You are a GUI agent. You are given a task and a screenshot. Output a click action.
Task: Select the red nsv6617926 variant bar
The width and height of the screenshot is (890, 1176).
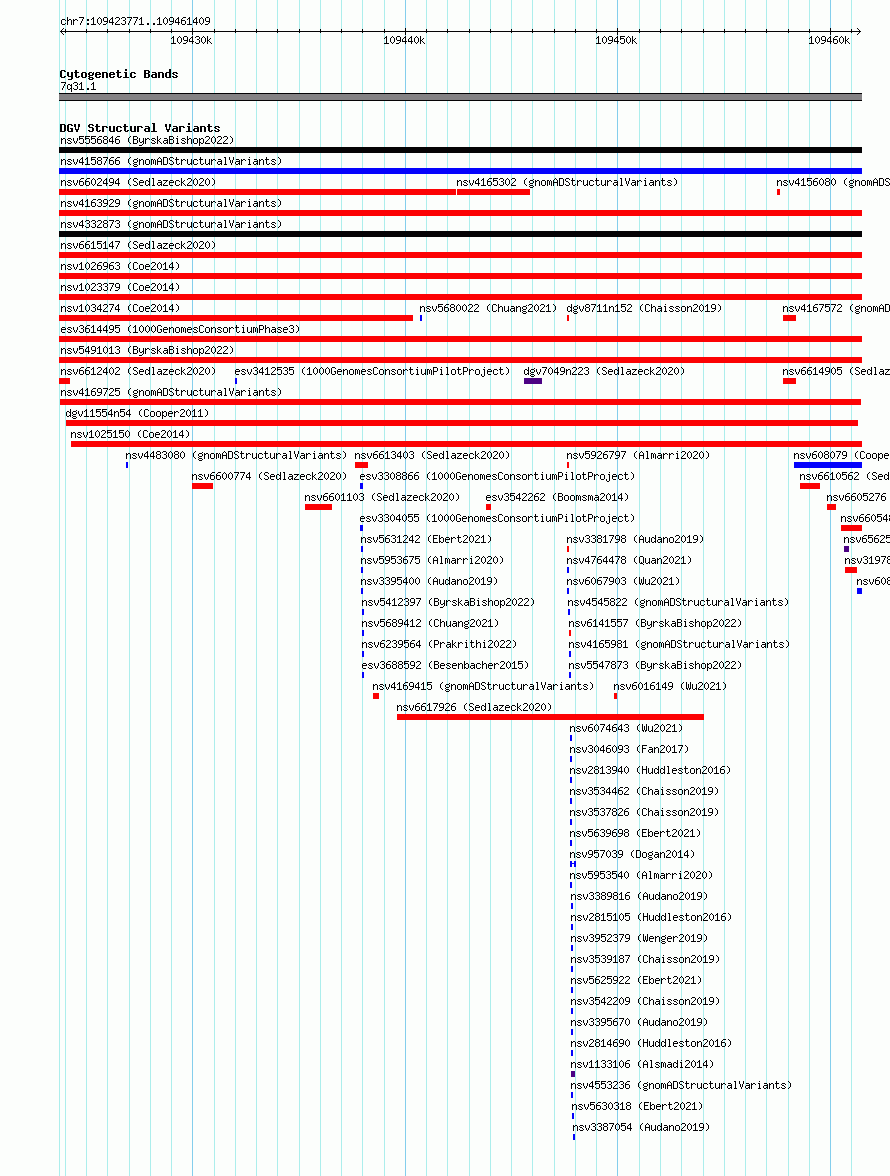550,717
